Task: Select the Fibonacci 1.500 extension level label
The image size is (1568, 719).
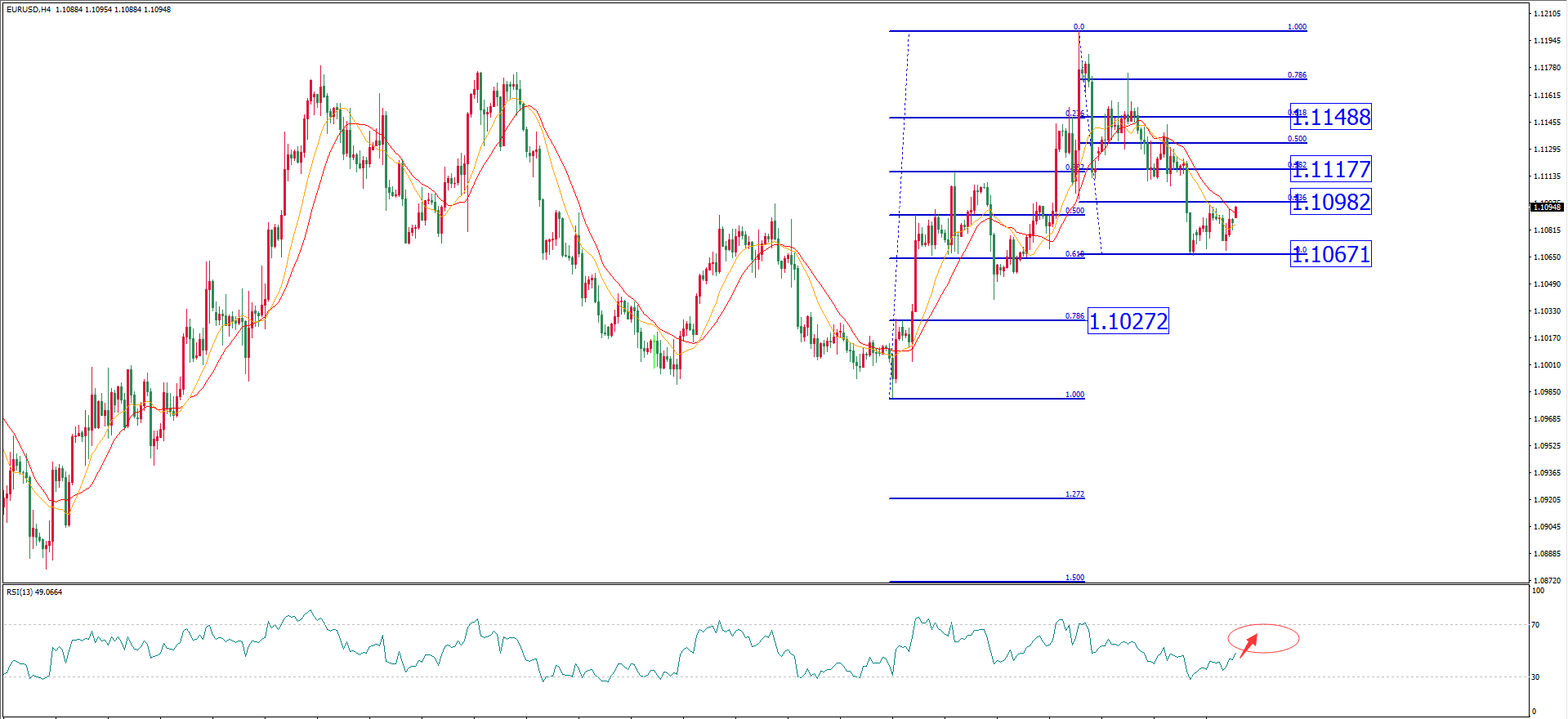Action: 1074,578
